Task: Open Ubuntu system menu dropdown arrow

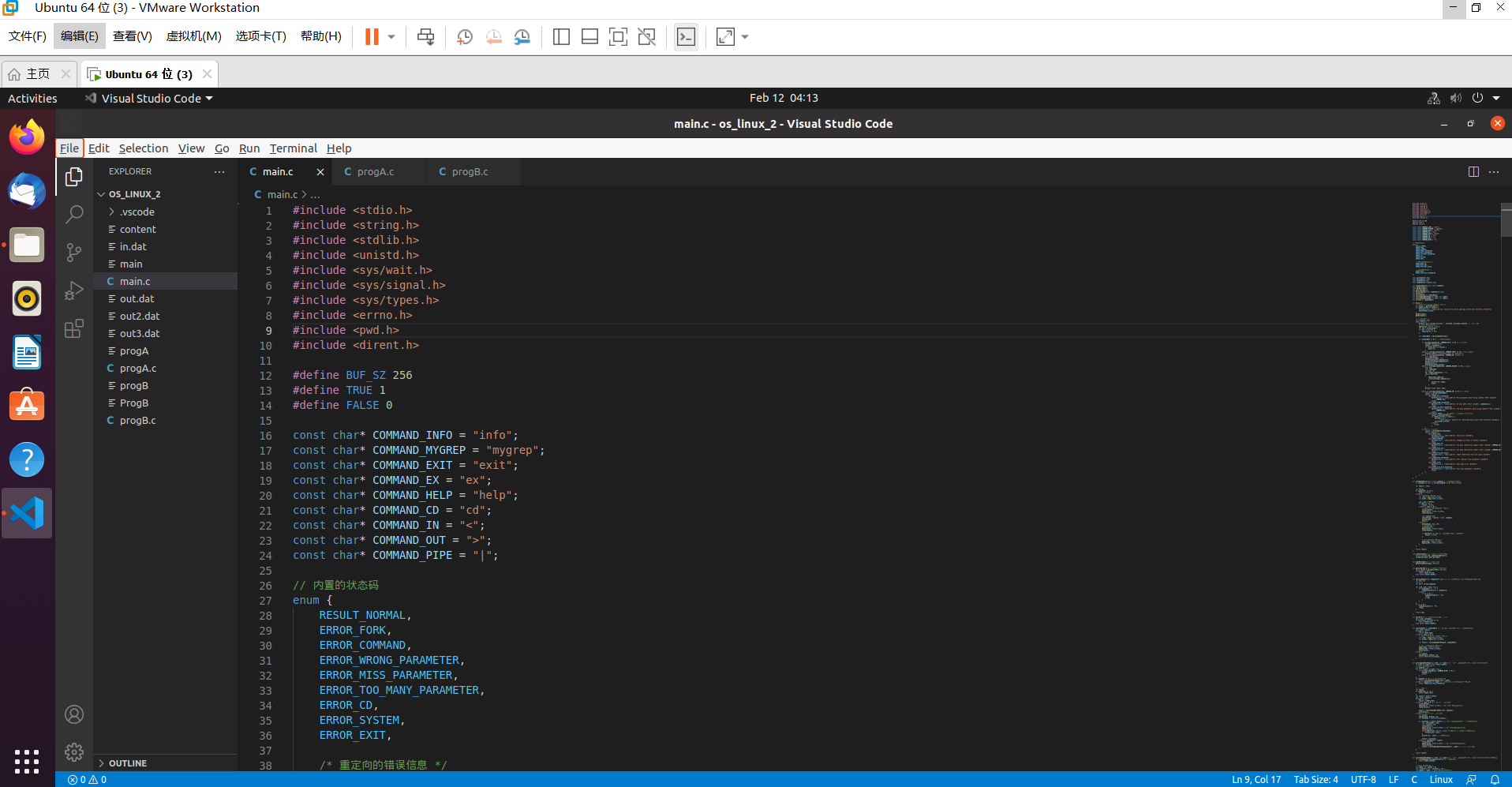Action: click(x=1496, y=98)
